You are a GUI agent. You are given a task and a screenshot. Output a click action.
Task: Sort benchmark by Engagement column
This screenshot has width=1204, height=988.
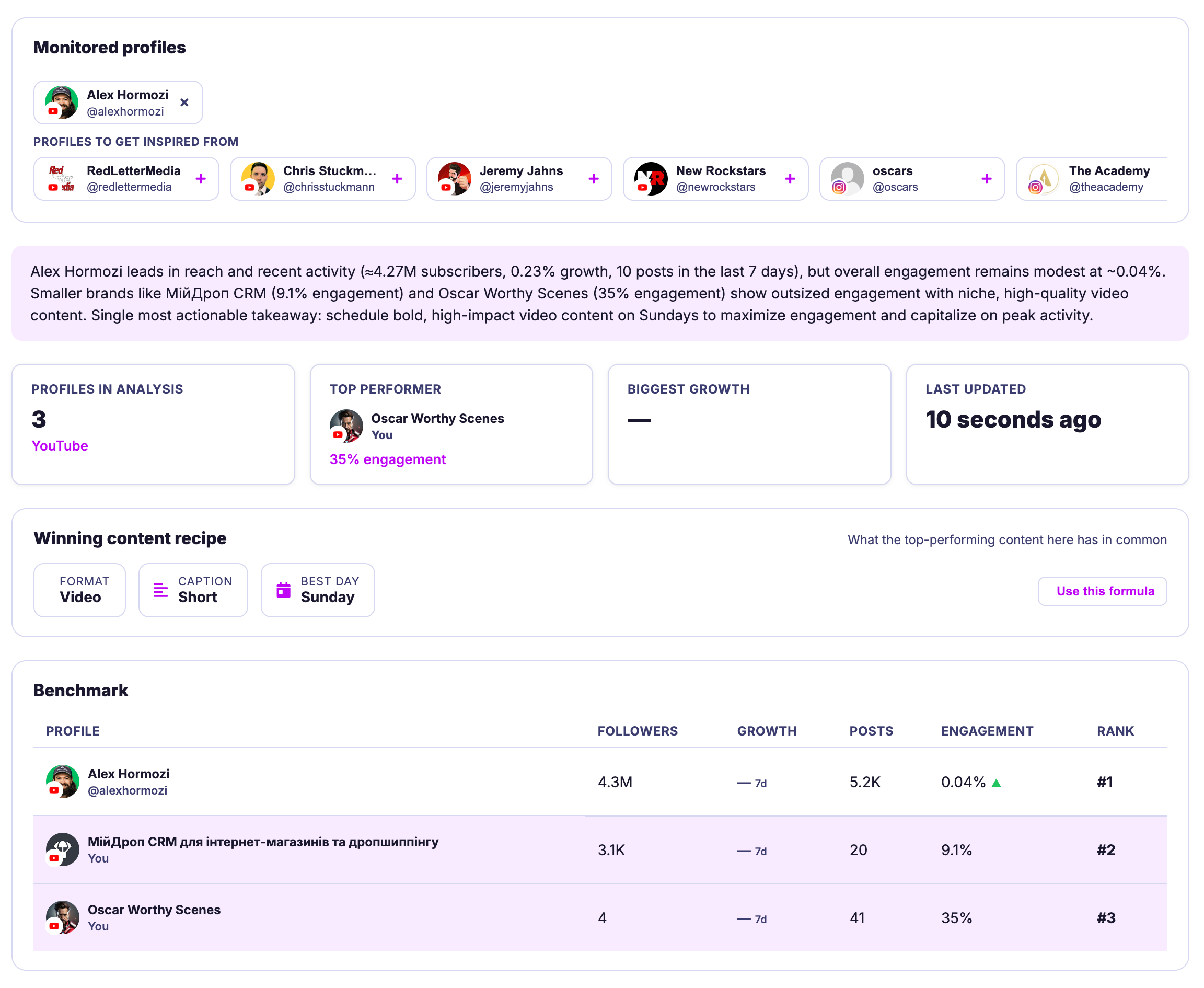click(987, 731)
